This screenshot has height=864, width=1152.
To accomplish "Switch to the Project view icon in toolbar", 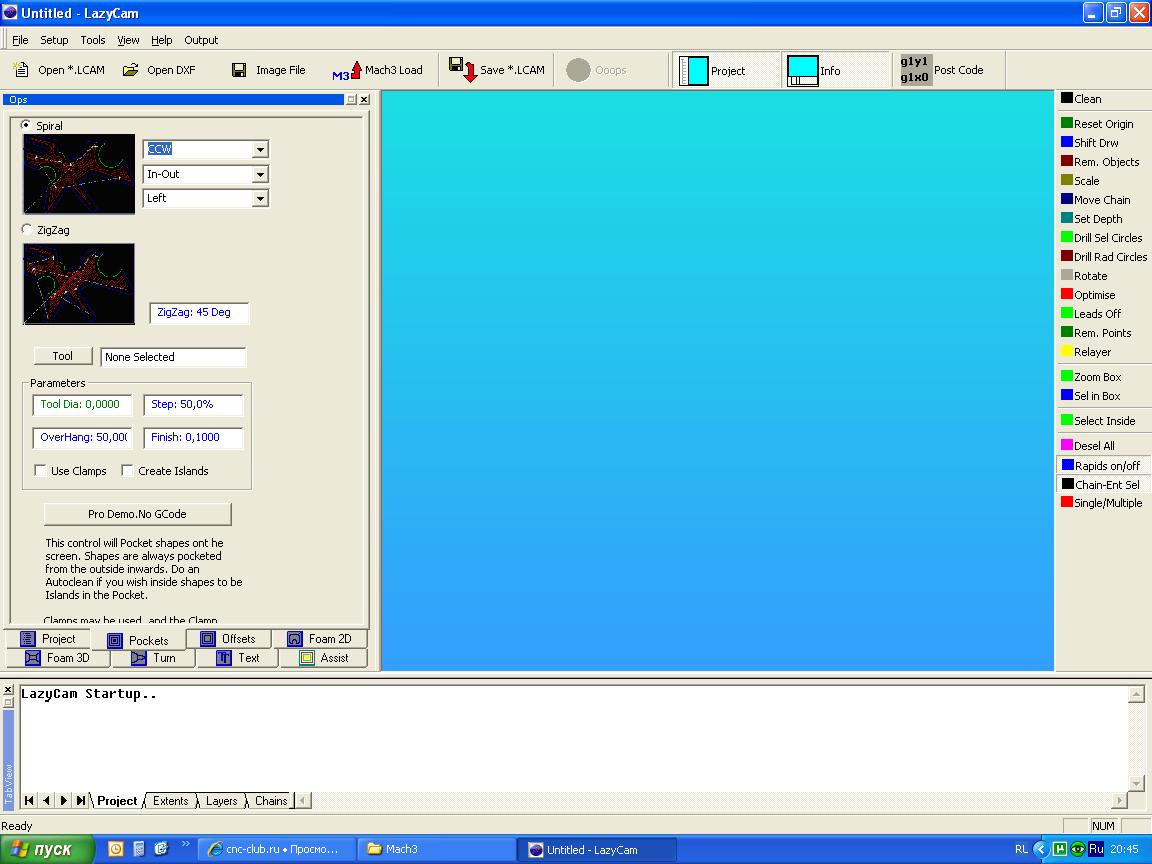I will coord(694,71).
